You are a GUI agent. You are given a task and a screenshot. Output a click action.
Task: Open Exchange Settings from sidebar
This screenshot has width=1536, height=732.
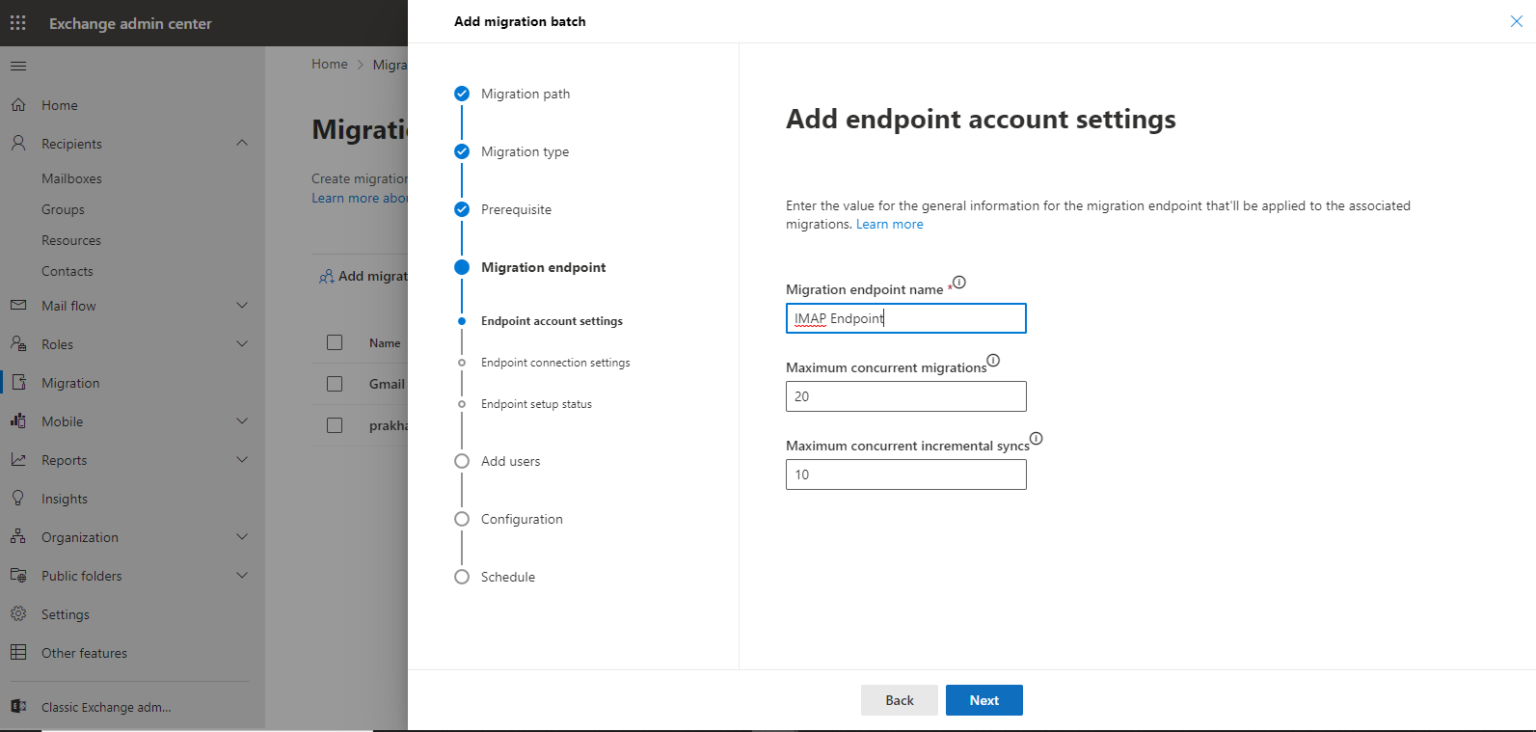[63, 613]
